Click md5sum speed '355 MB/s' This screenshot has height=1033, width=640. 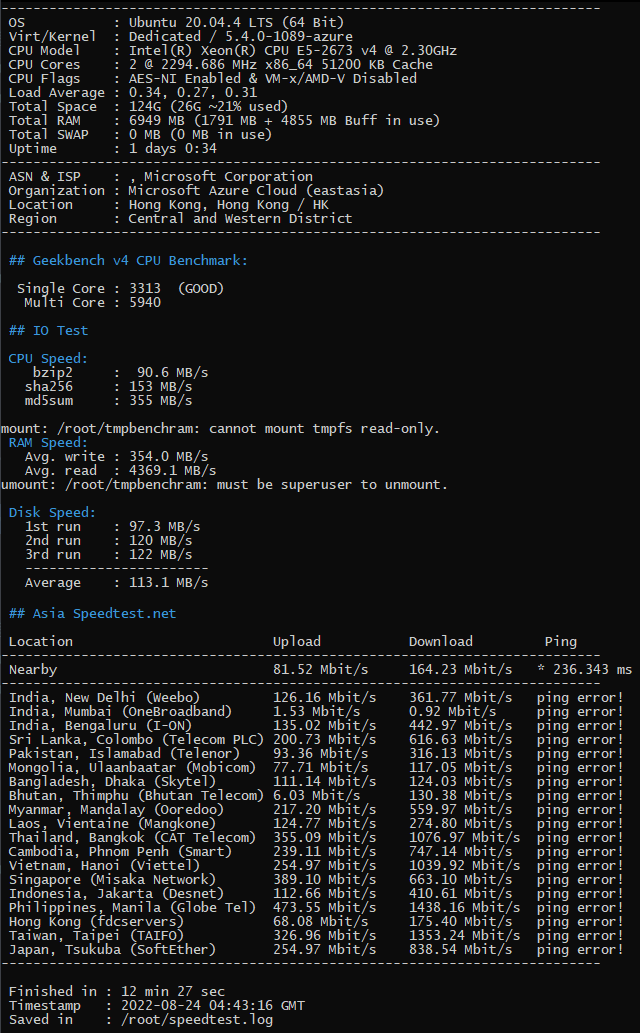tap(160, 401)
